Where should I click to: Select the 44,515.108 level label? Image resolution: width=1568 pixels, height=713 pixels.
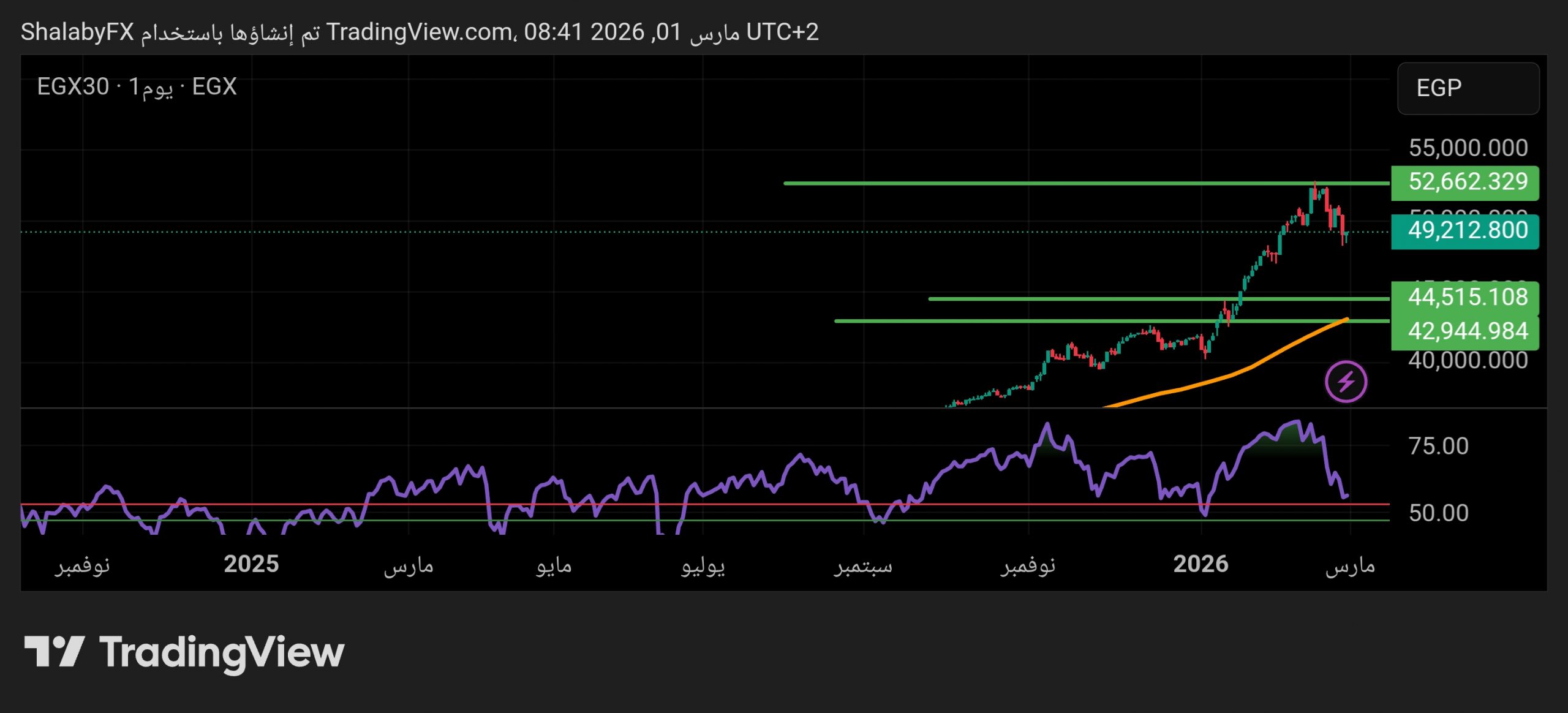coord(1464,298)
